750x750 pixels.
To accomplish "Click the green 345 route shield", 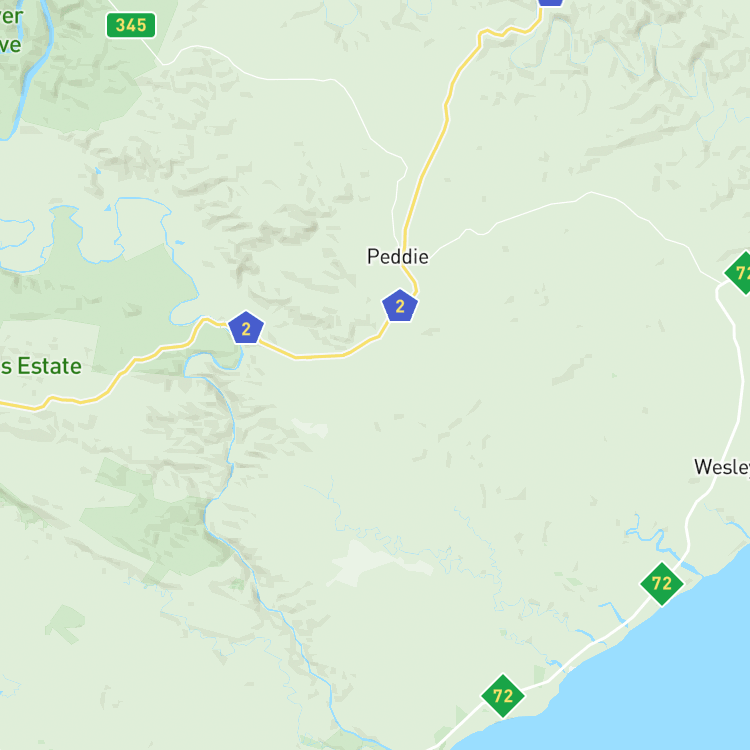I will pyautogui.click(x=131, y=25).
